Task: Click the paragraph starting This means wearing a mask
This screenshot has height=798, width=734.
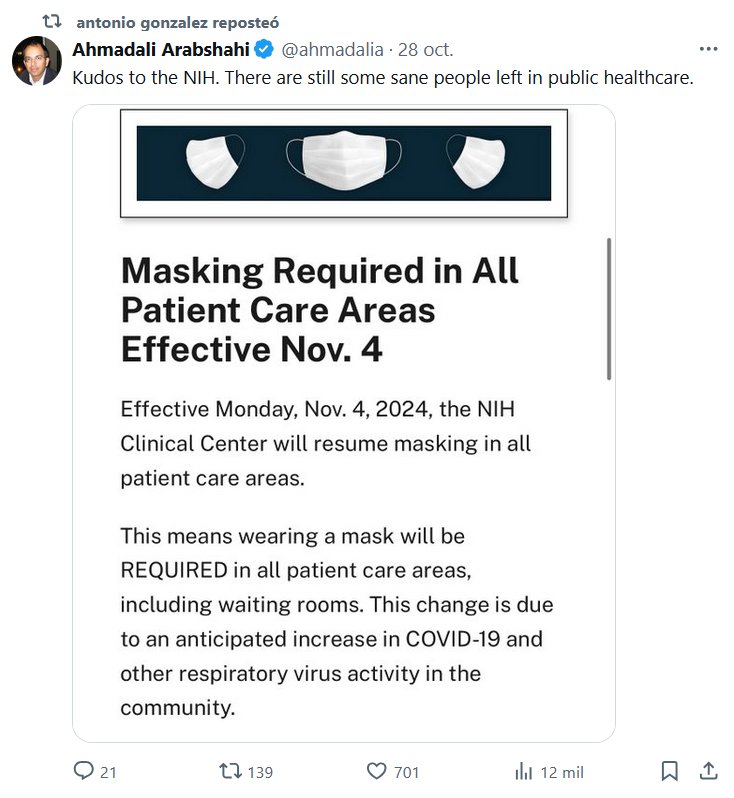Action: [x=336, y=621]
